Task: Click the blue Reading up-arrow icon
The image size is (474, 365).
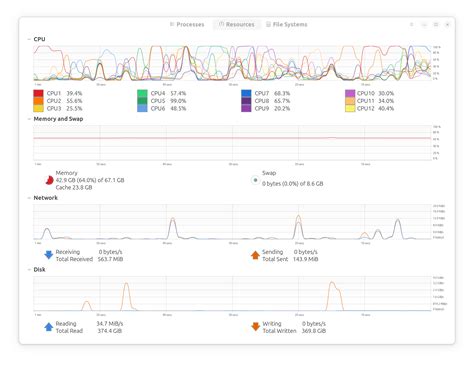Action: tap(49, 327)
